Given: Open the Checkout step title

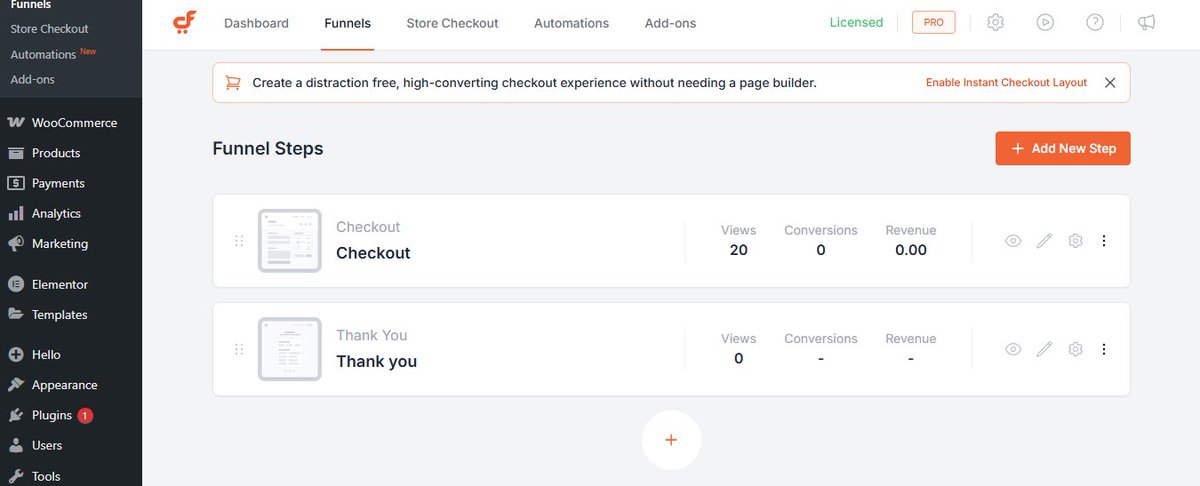Looking at the screenshot, I should click(373, 253).
